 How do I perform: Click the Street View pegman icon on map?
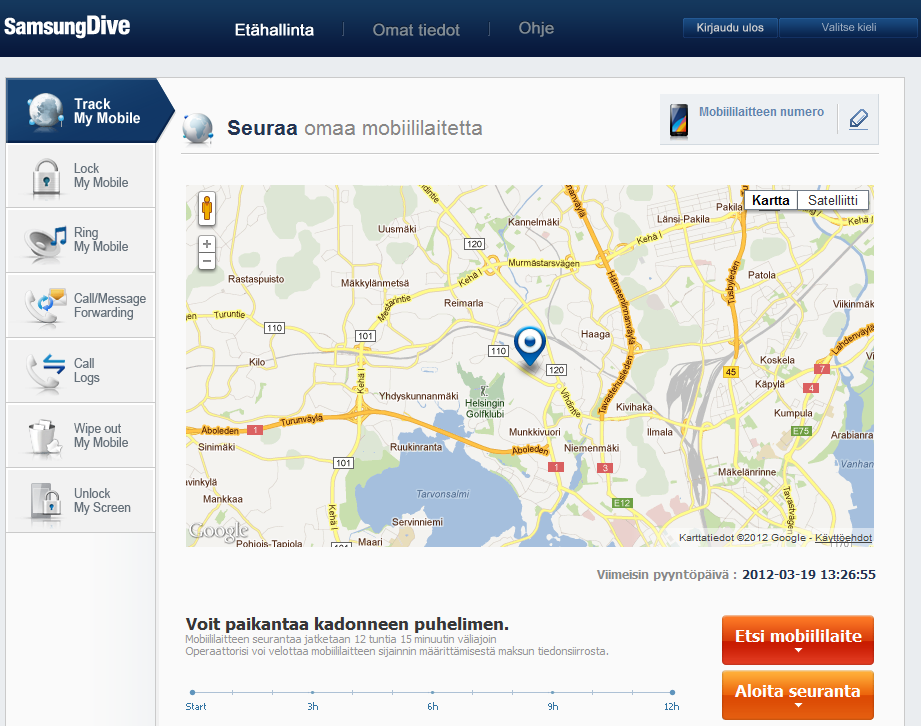(x=207, y=209)
